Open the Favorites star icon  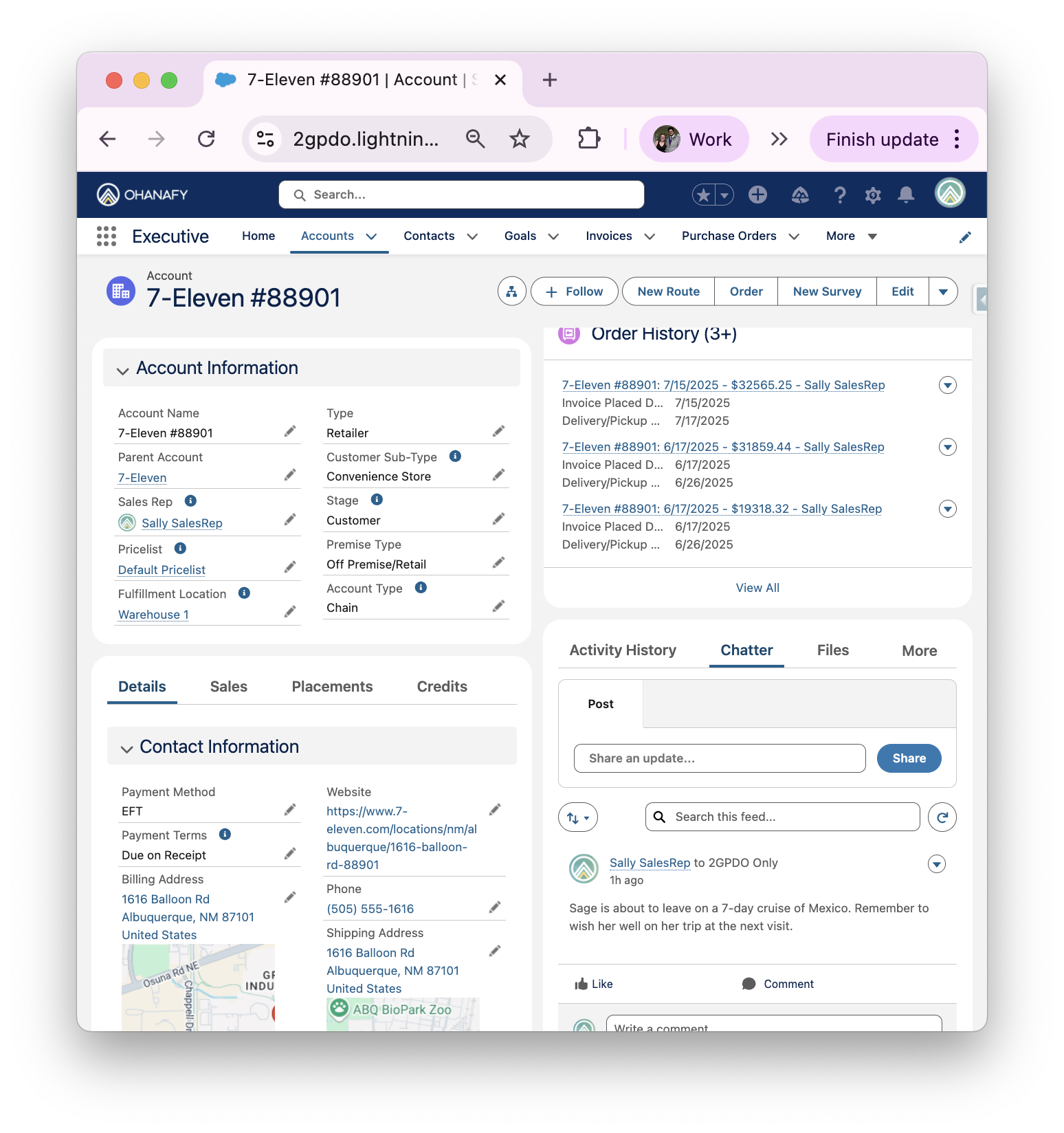704,195
